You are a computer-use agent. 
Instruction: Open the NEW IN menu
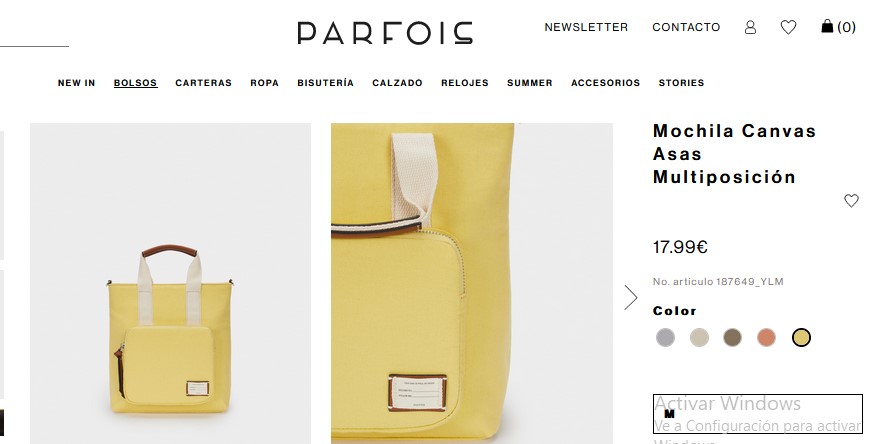77,83
